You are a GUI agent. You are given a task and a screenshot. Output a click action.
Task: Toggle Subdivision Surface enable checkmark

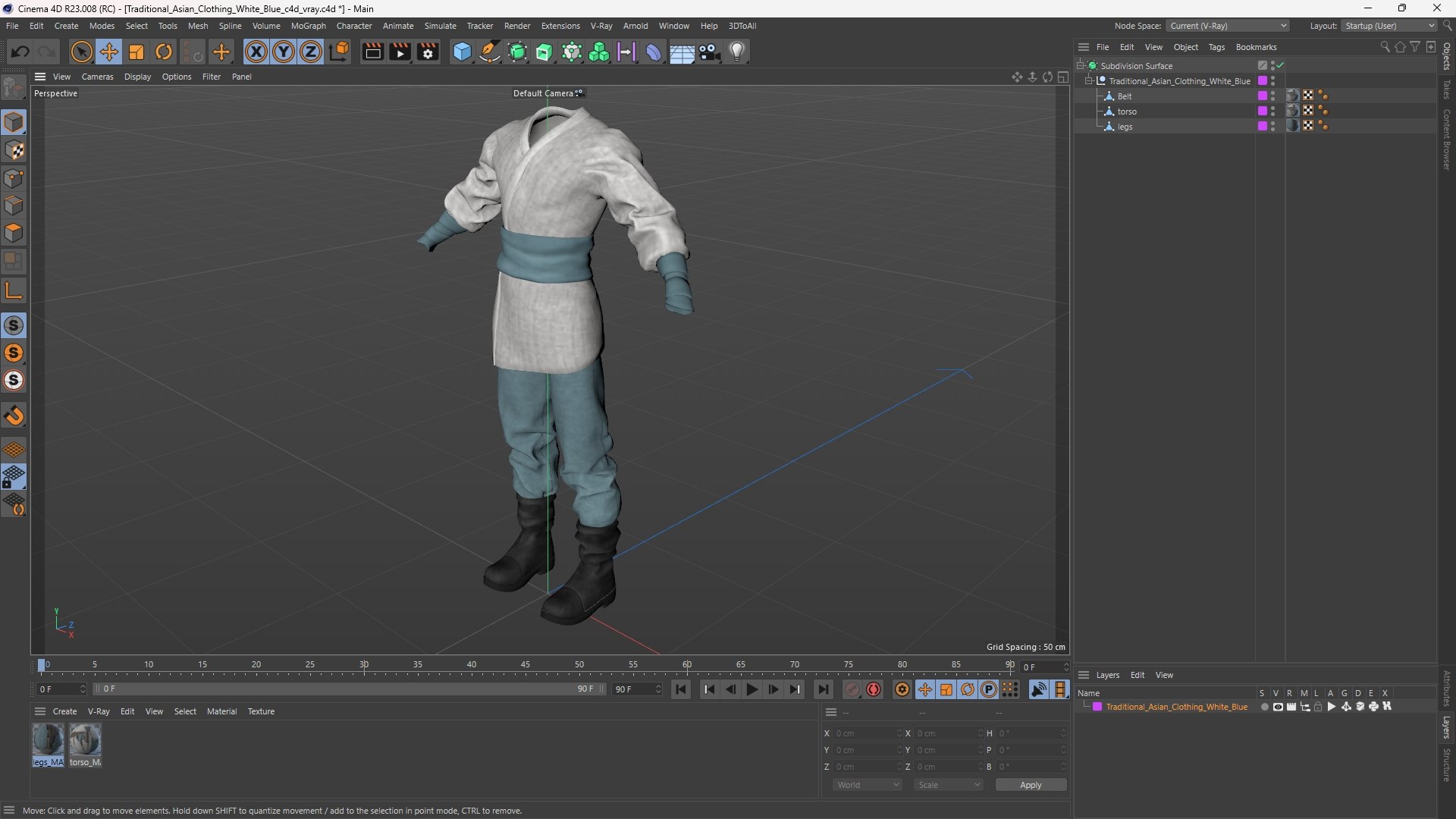click(1280, 66)
